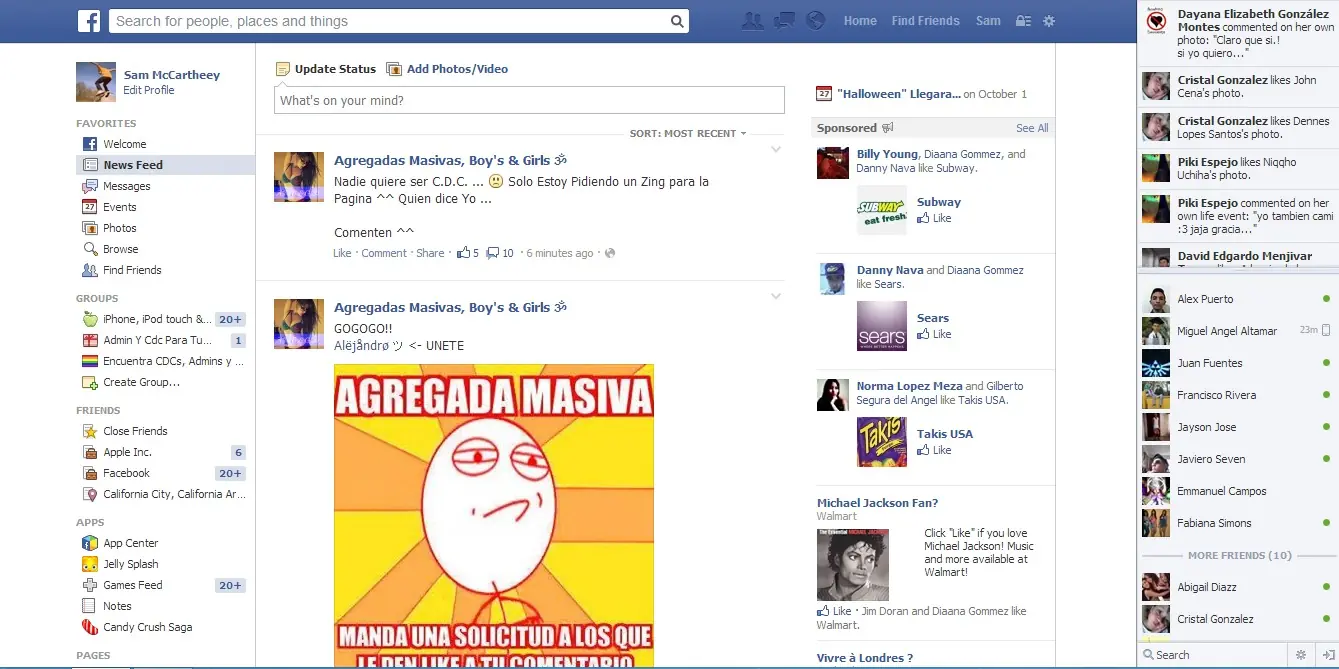This screenshot has height=669, width=1339.
Task: Open chat with Alex Puerto
Action: (1238, 299)
